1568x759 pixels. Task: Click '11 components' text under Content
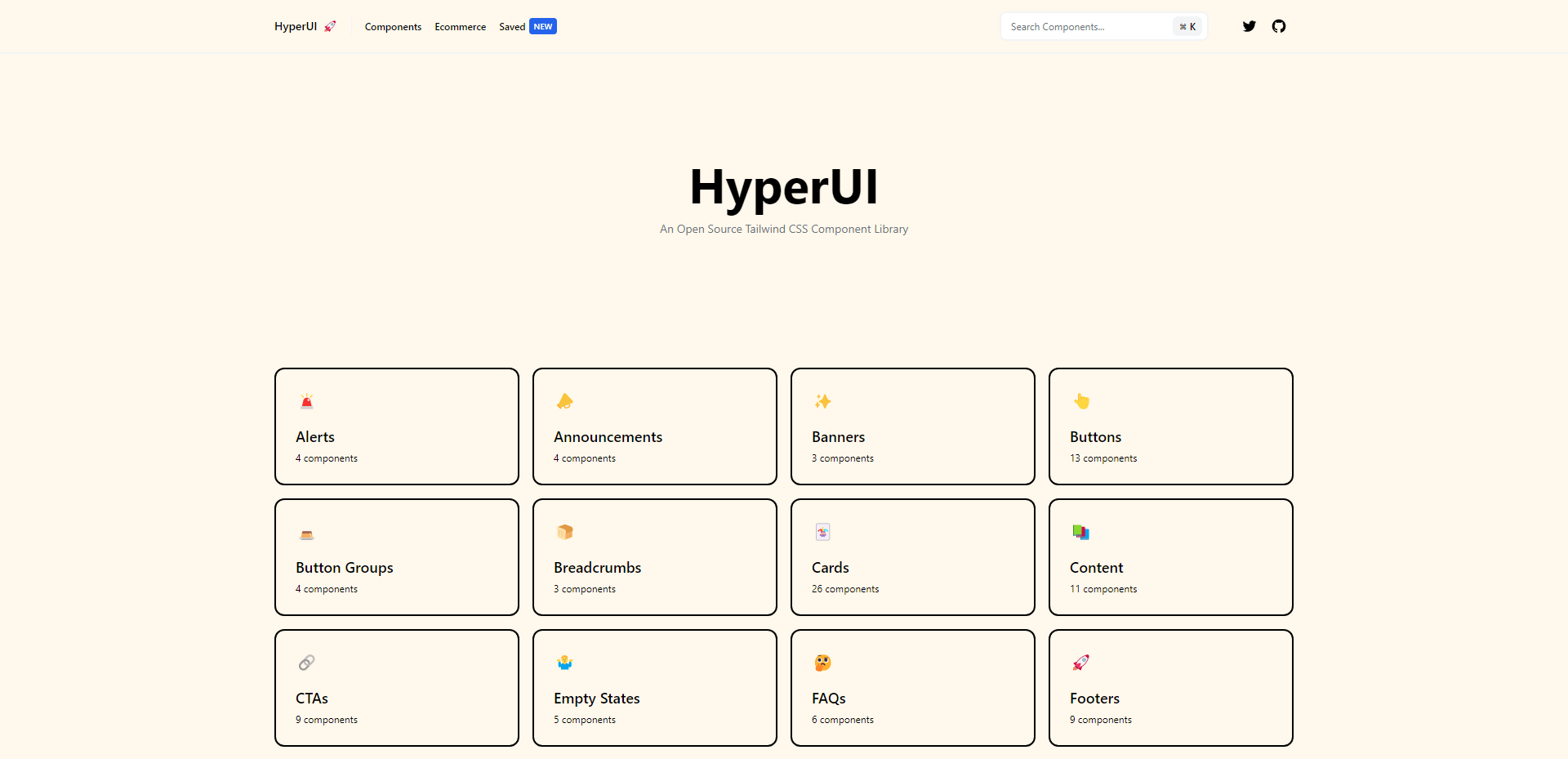tap(1103, 589)
